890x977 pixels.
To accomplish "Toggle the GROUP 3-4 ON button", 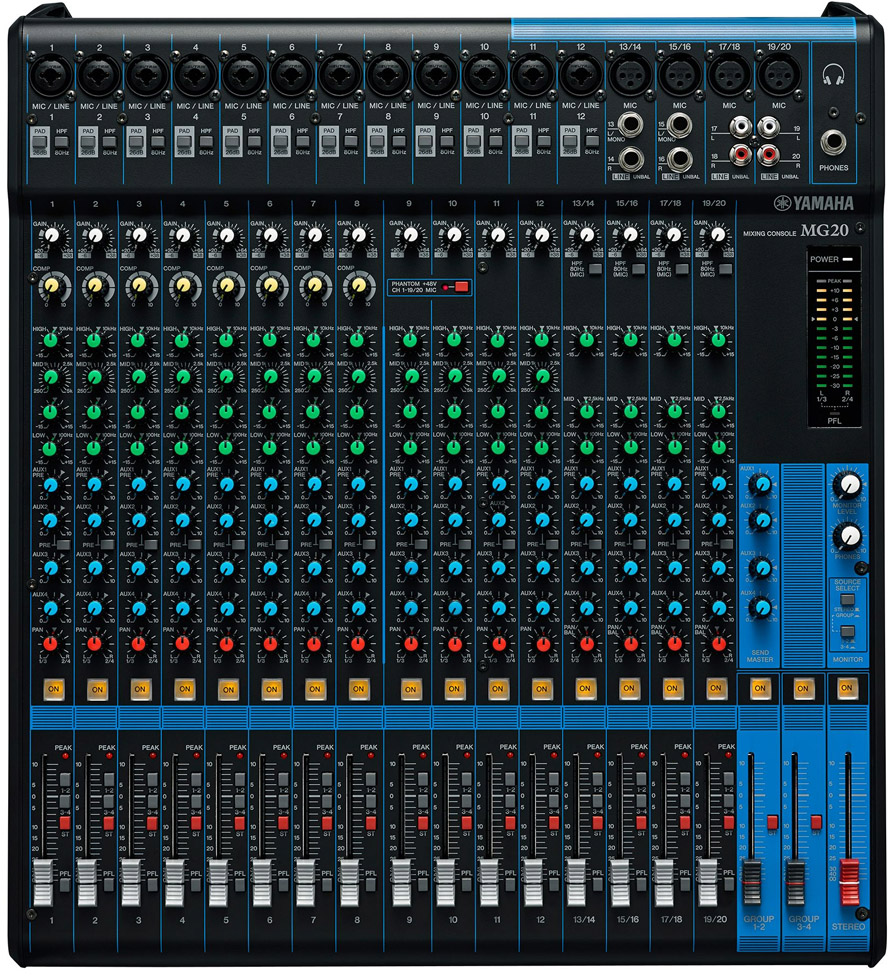I will pyautogui.click(x=803, y=688).
